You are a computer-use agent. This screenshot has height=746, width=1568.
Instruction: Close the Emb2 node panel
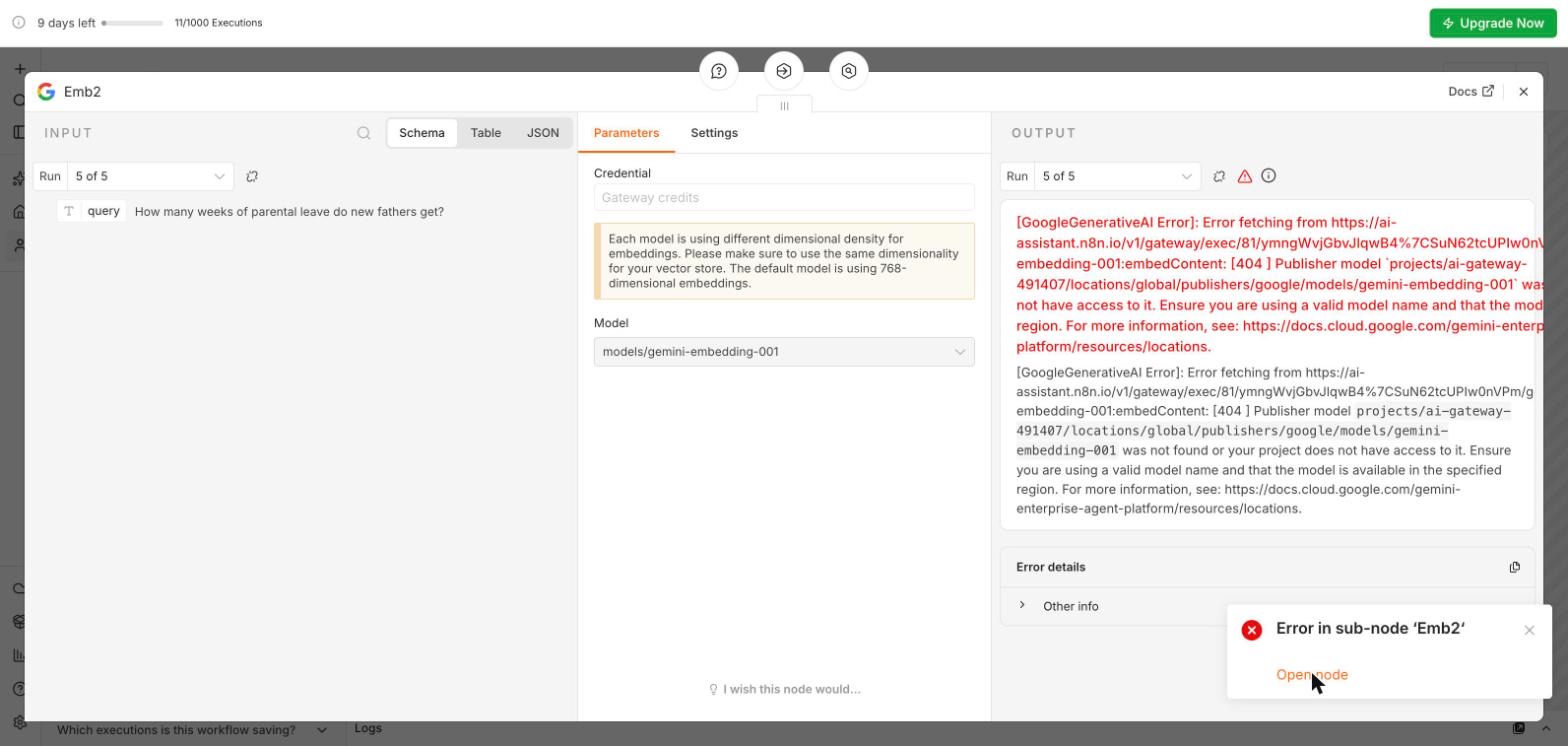pyautogui.click(x=1523, y=91)
